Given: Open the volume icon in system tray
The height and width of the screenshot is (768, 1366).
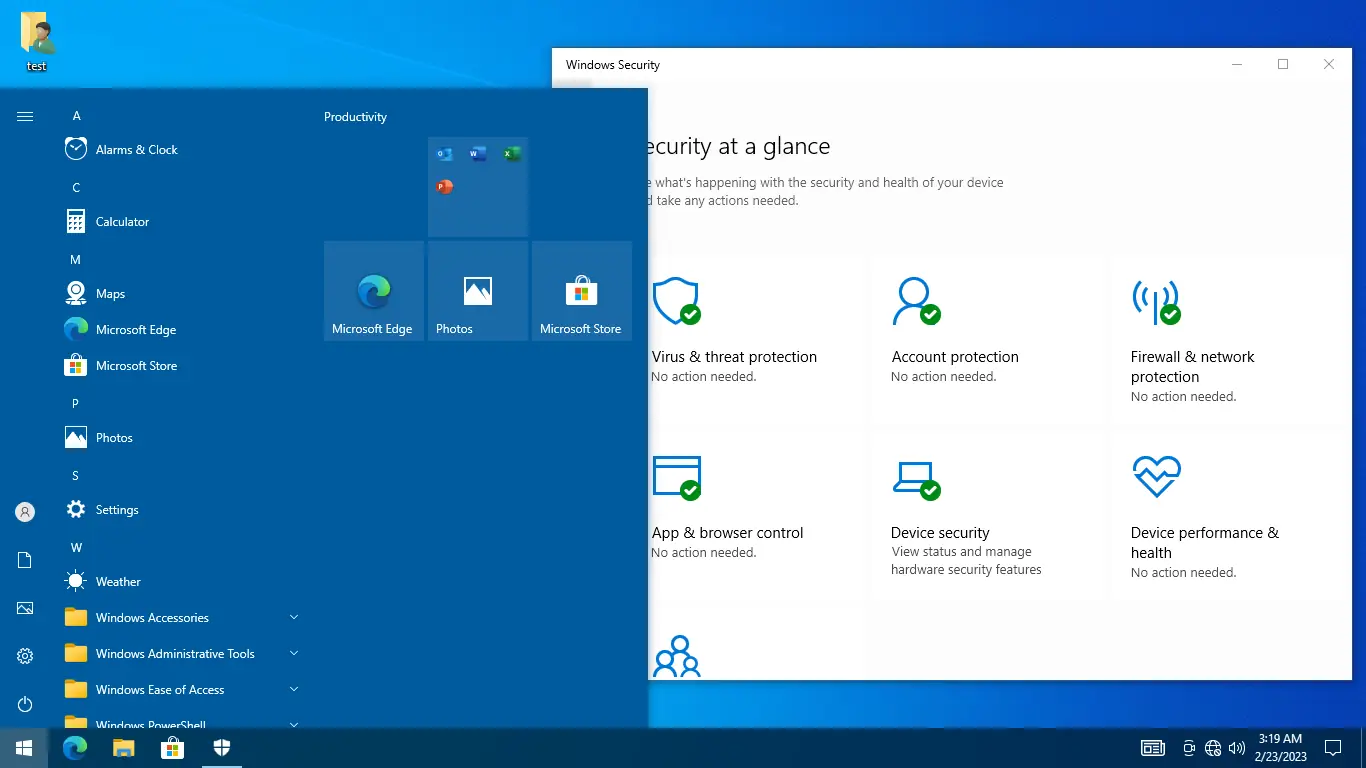Looking at the screenshot, I should [x=1237, y=748].
